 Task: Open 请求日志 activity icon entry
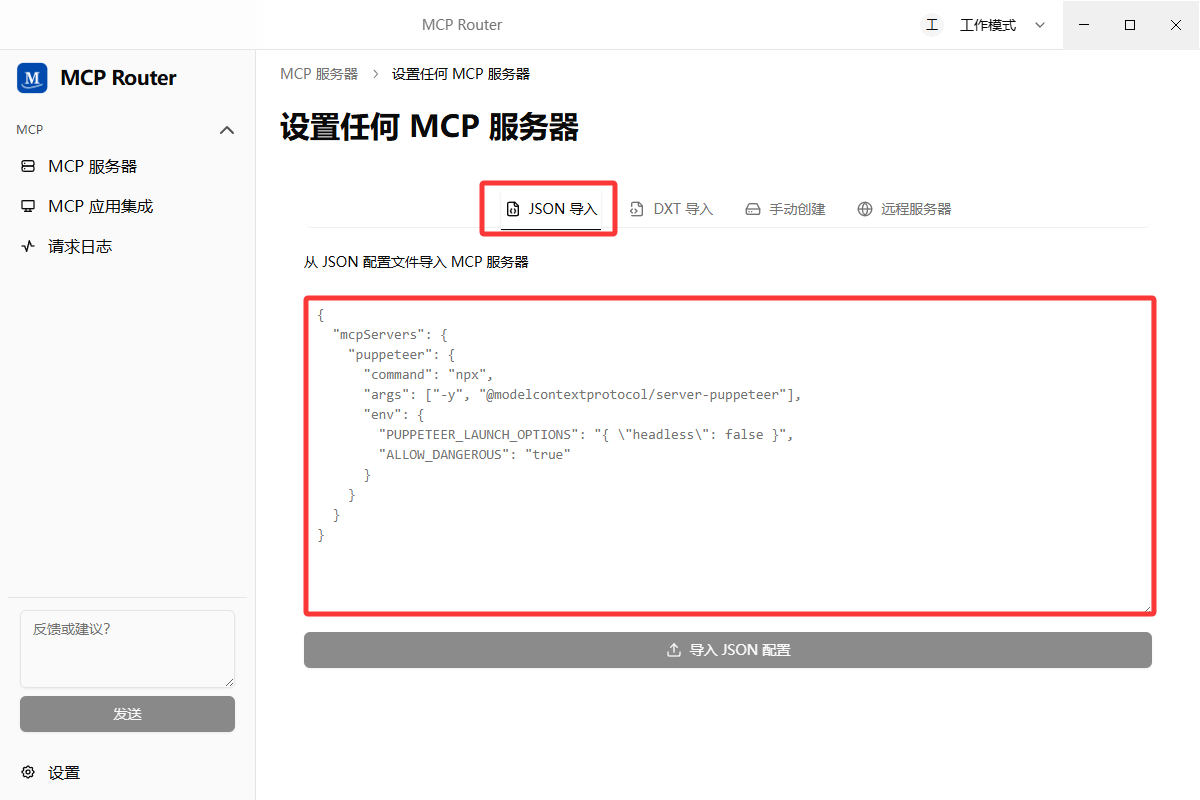tap(28, 247)
